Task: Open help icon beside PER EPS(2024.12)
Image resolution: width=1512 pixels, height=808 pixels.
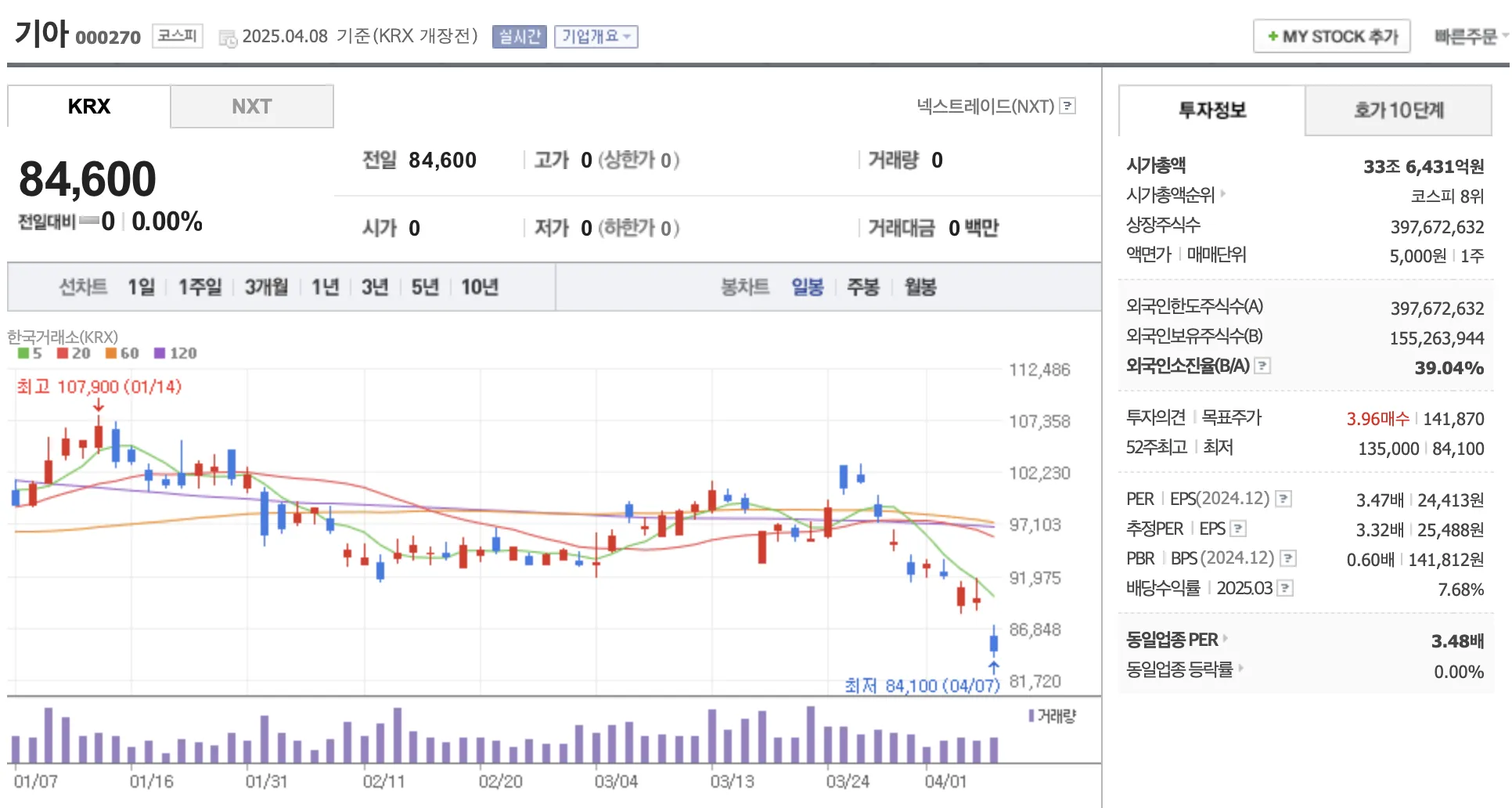Action: 1283,499
